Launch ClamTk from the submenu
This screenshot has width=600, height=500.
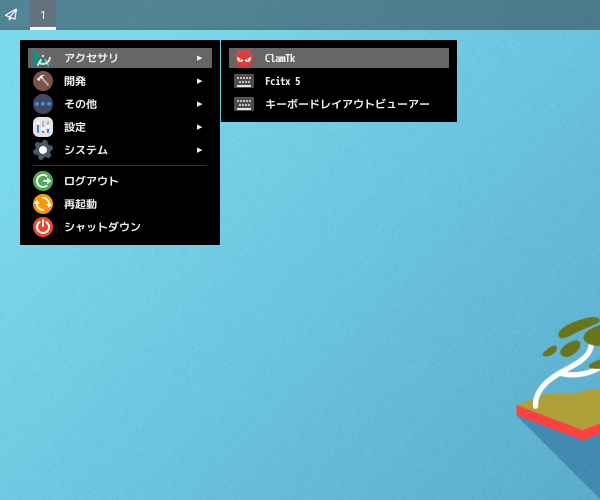pyautogui.click(x=339, y=58)
